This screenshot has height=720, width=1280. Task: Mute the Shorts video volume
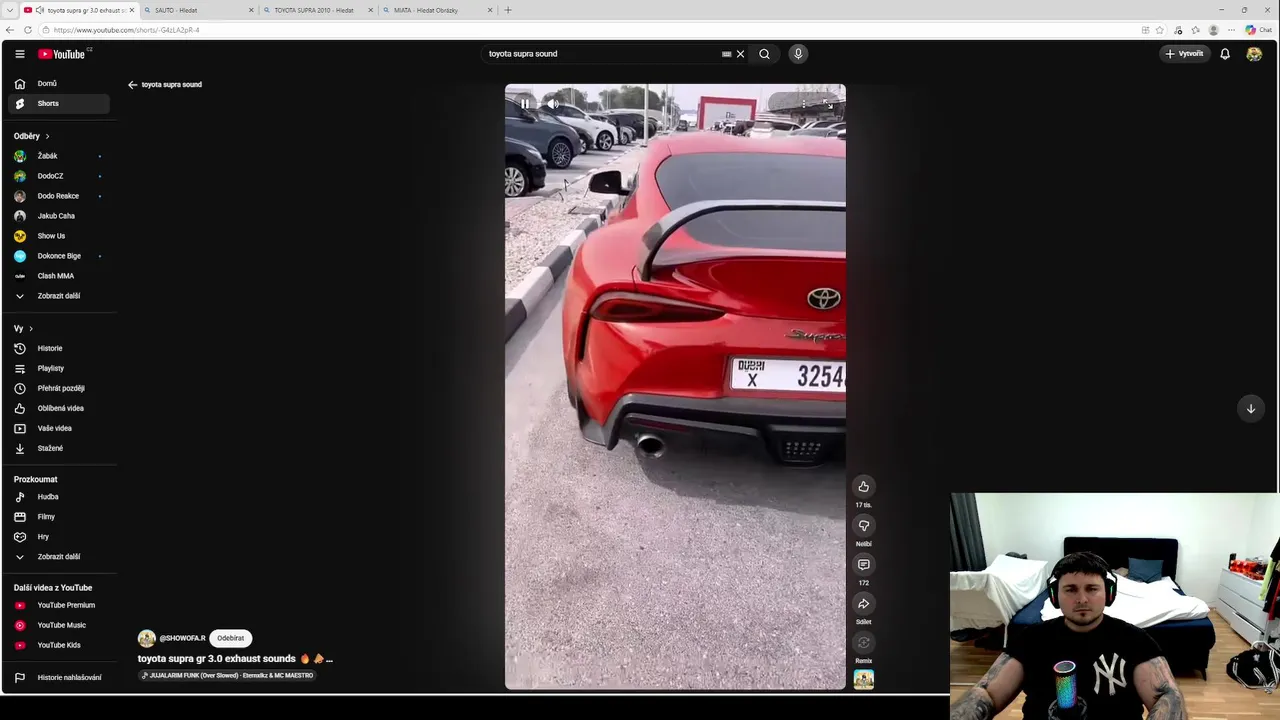pos(553,104)
